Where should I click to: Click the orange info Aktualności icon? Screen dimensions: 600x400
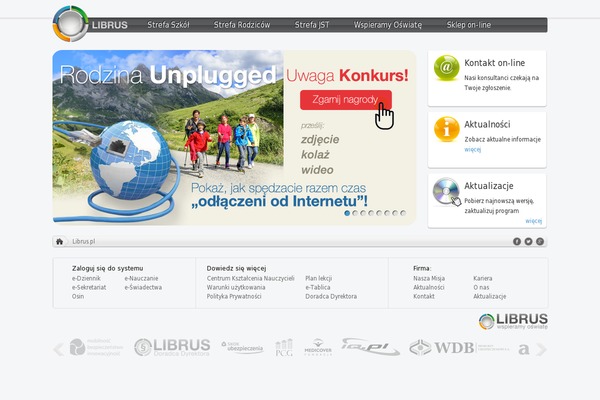[x=447, y=129]
